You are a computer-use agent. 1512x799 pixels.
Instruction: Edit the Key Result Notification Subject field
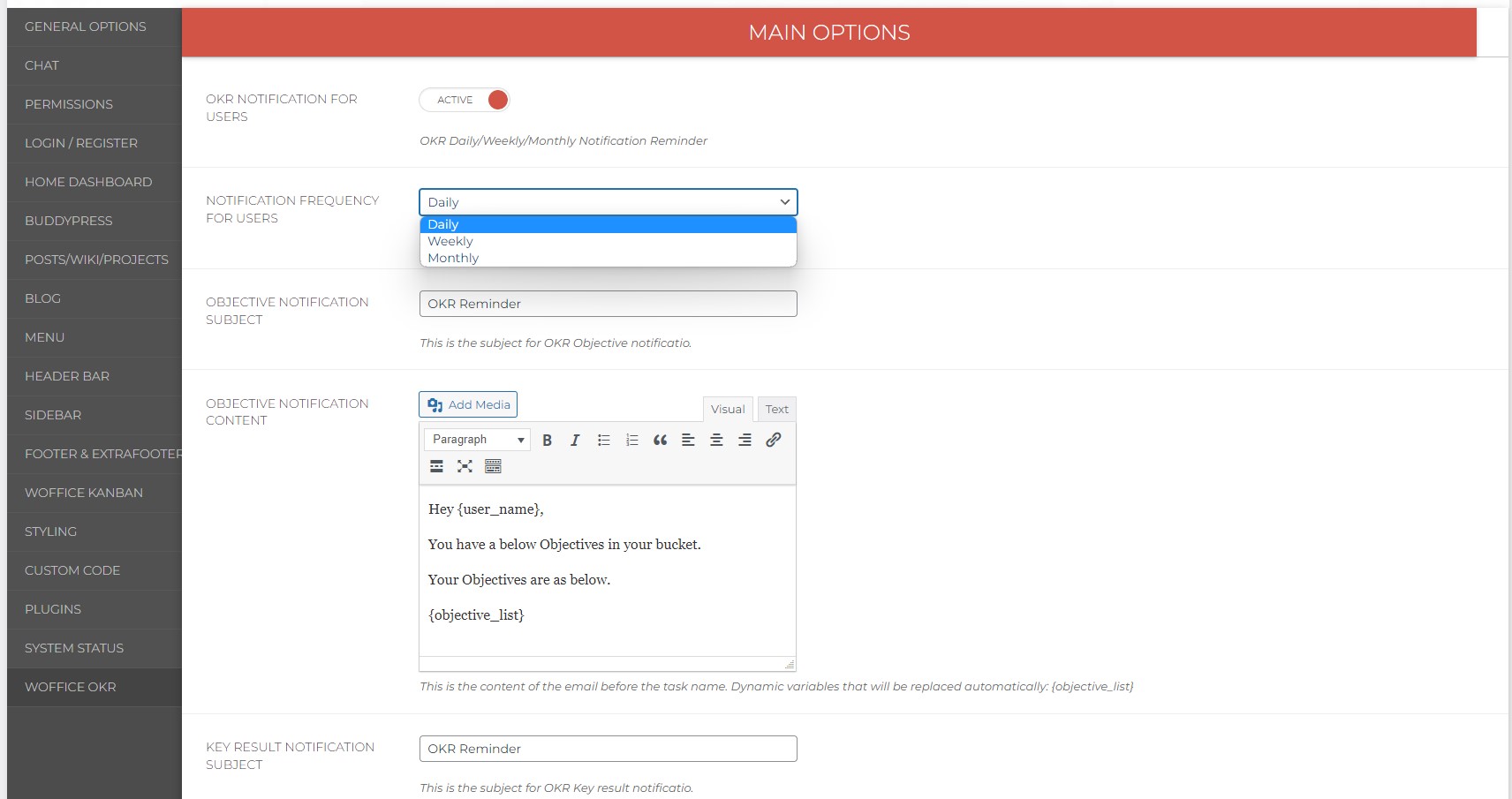point(608,748)
